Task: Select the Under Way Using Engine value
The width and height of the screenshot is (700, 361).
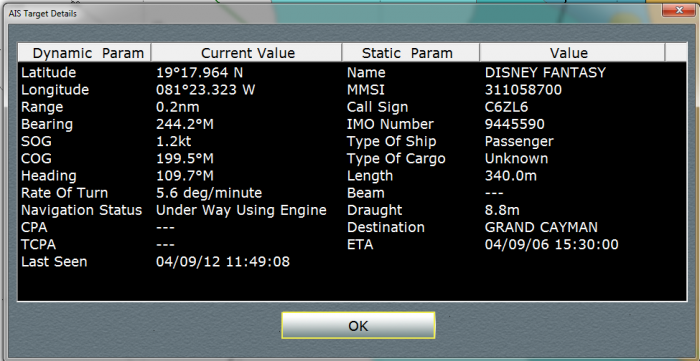Action: pos(241,210)
